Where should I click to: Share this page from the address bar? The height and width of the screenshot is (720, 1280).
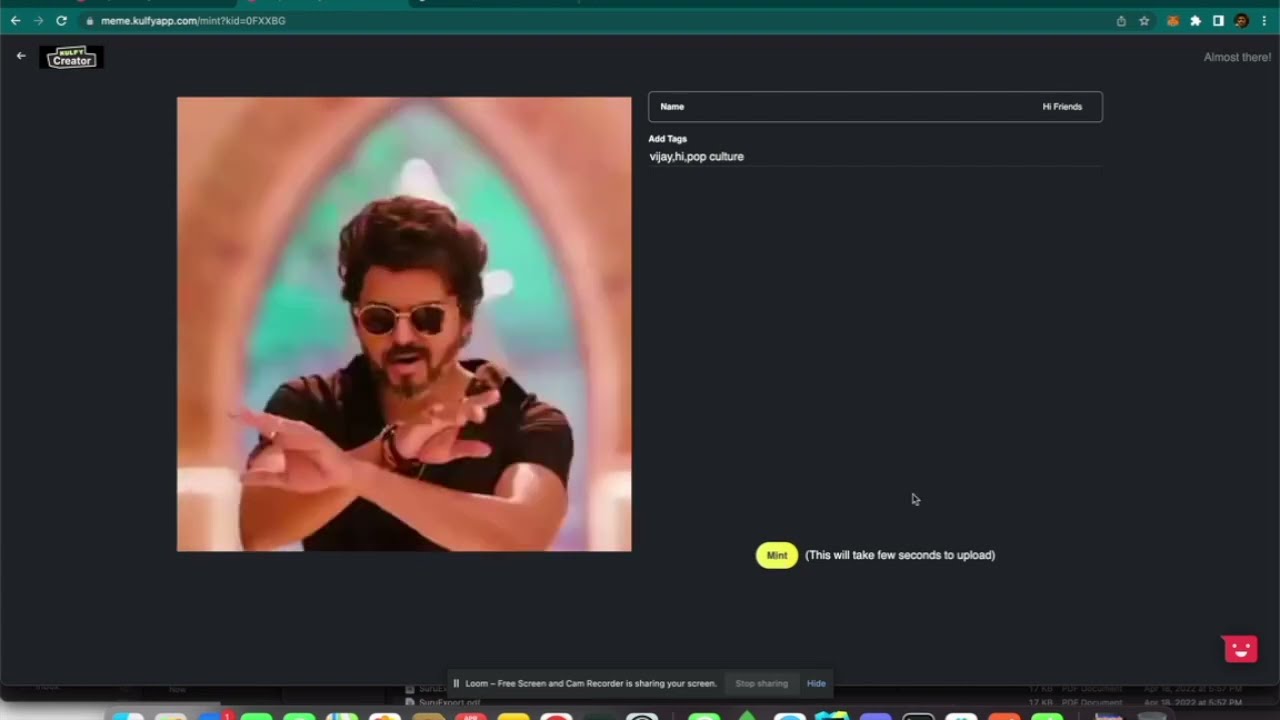(x=1121, y=20)
